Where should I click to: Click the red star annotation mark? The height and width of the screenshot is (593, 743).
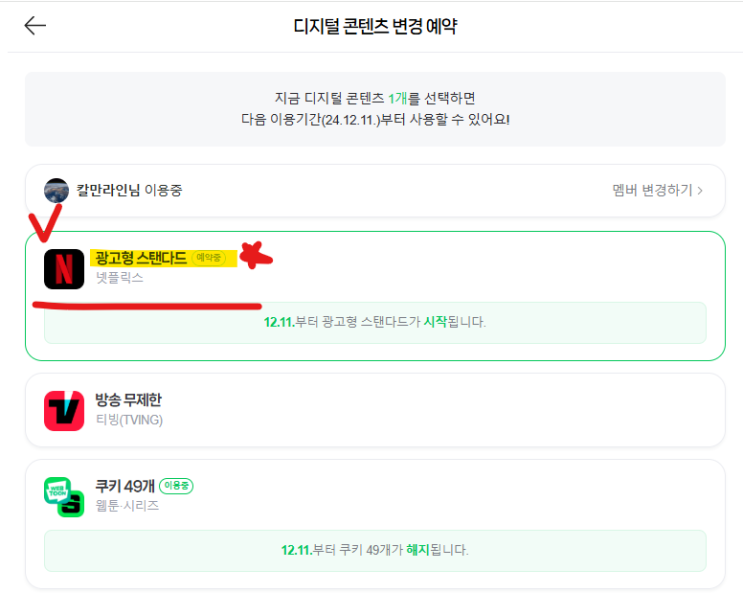[257, 257]
